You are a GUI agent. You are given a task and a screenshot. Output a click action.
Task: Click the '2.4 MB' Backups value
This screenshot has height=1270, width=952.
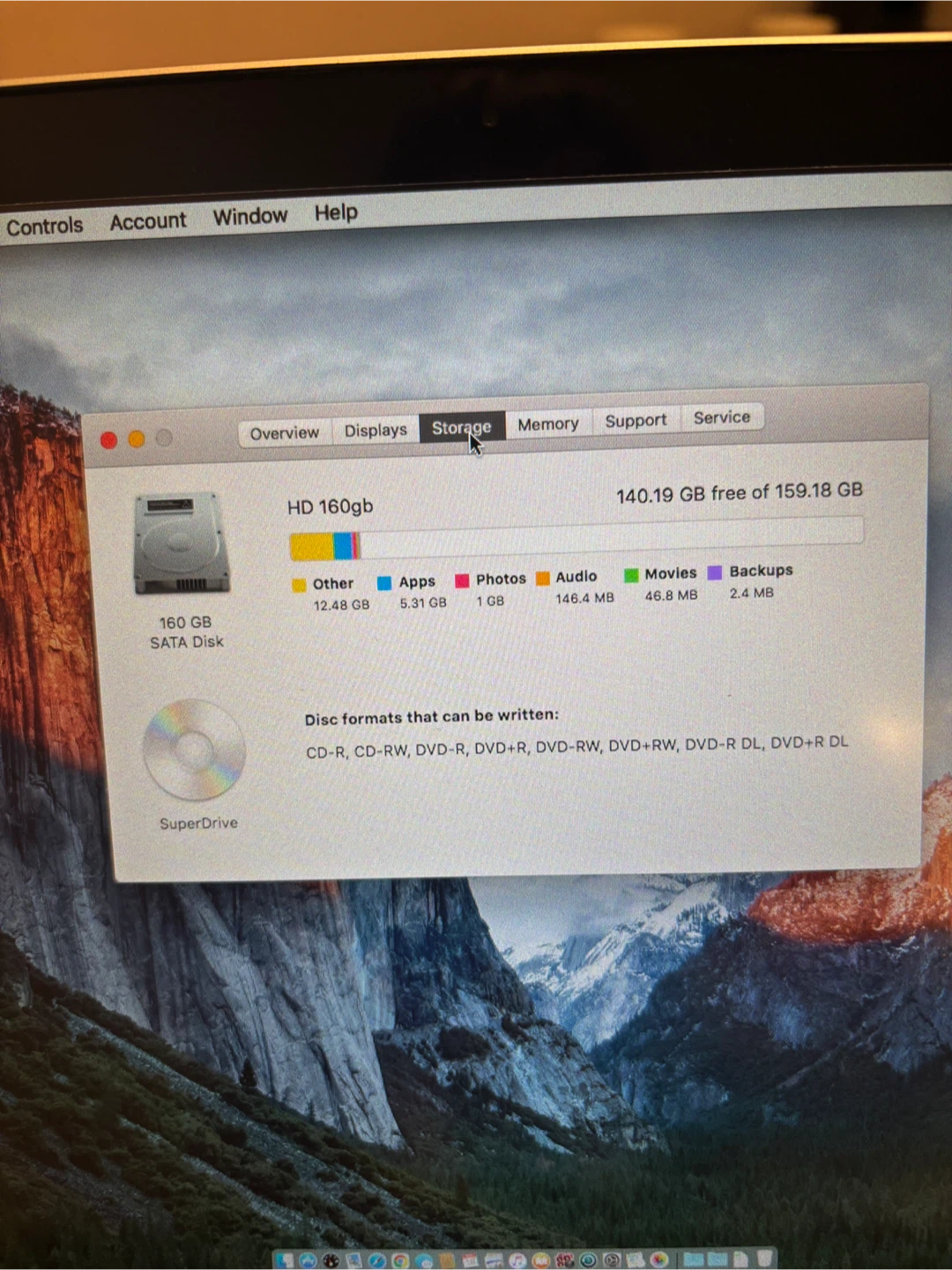click(751, 593)
